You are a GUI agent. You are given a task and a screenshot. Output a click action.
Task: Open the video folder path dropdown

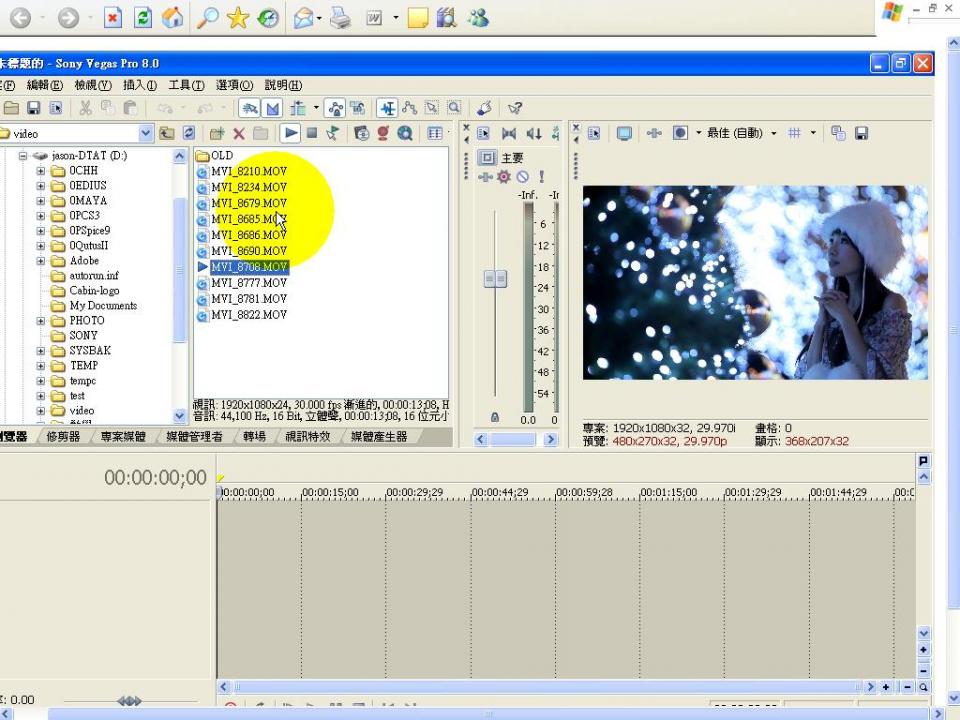146,133
